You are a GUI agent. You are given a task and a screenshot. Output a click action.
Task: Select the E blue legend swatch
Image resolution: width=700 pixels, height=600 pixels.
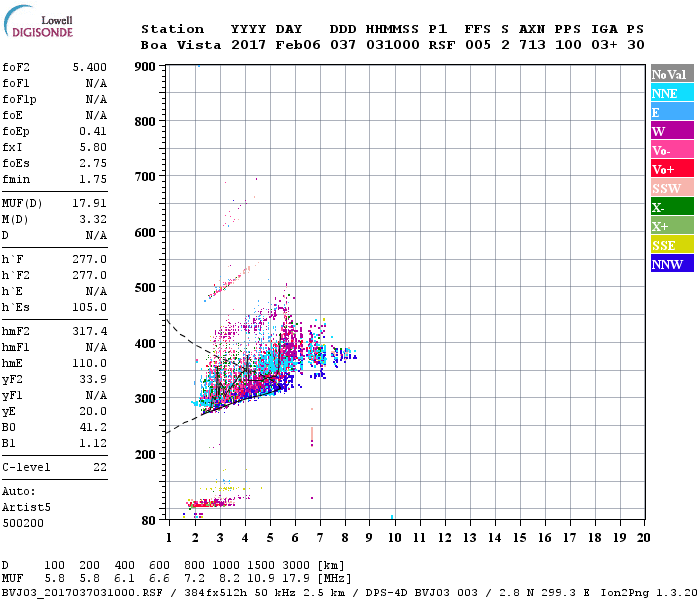[672, 112]
